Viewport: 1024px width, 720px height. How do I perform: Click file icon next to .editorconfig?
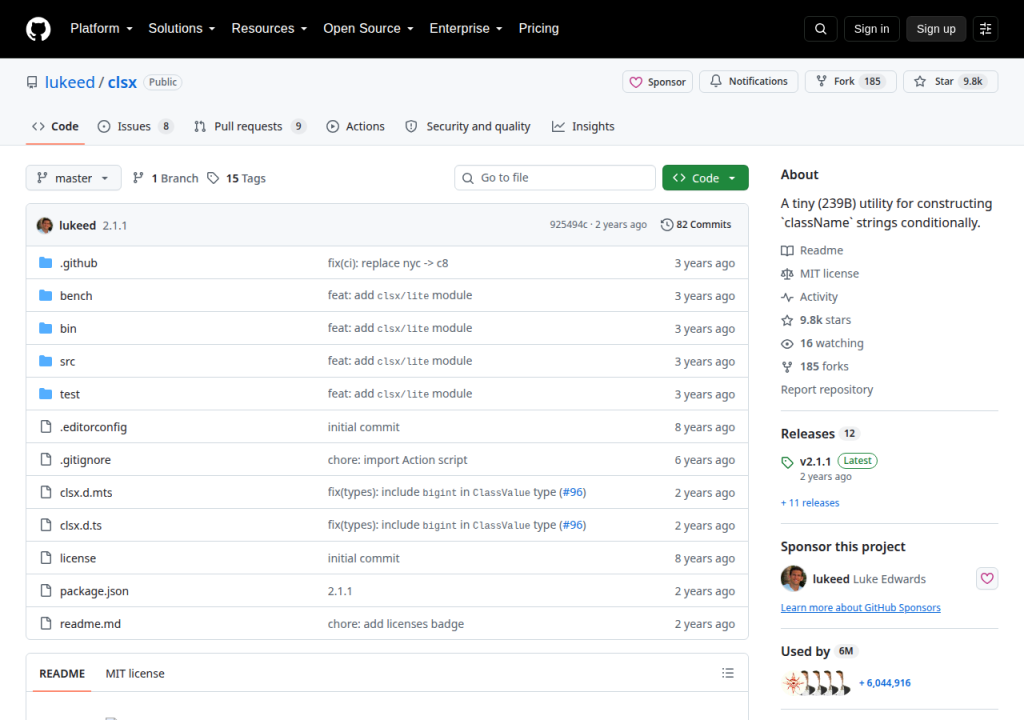46,427
